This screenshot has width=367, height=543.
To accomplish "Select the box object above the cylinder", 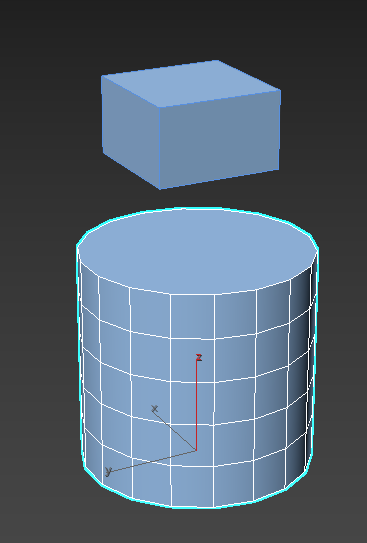I will coord(190,125).
